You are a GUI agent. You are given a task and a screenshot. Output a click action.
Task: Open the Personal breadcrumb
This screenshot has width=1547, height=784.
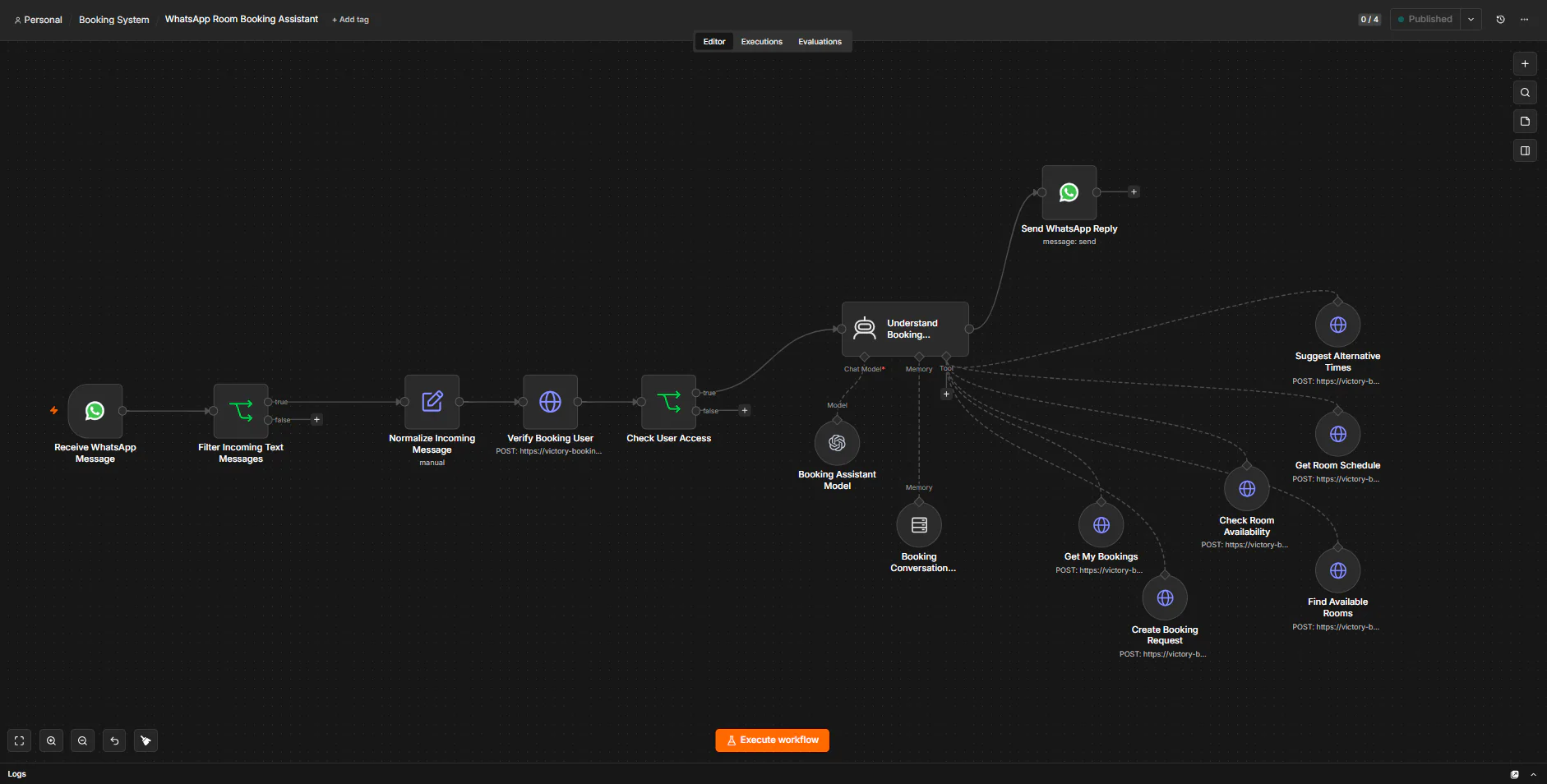pos(38,20)
